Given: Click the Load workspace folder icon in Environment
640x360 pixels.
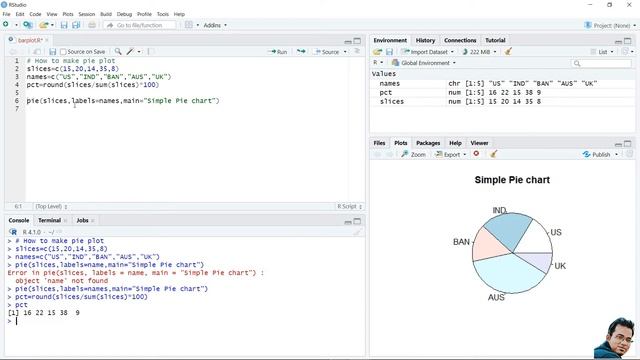Looking at the screenshot, I should point(378,52).
